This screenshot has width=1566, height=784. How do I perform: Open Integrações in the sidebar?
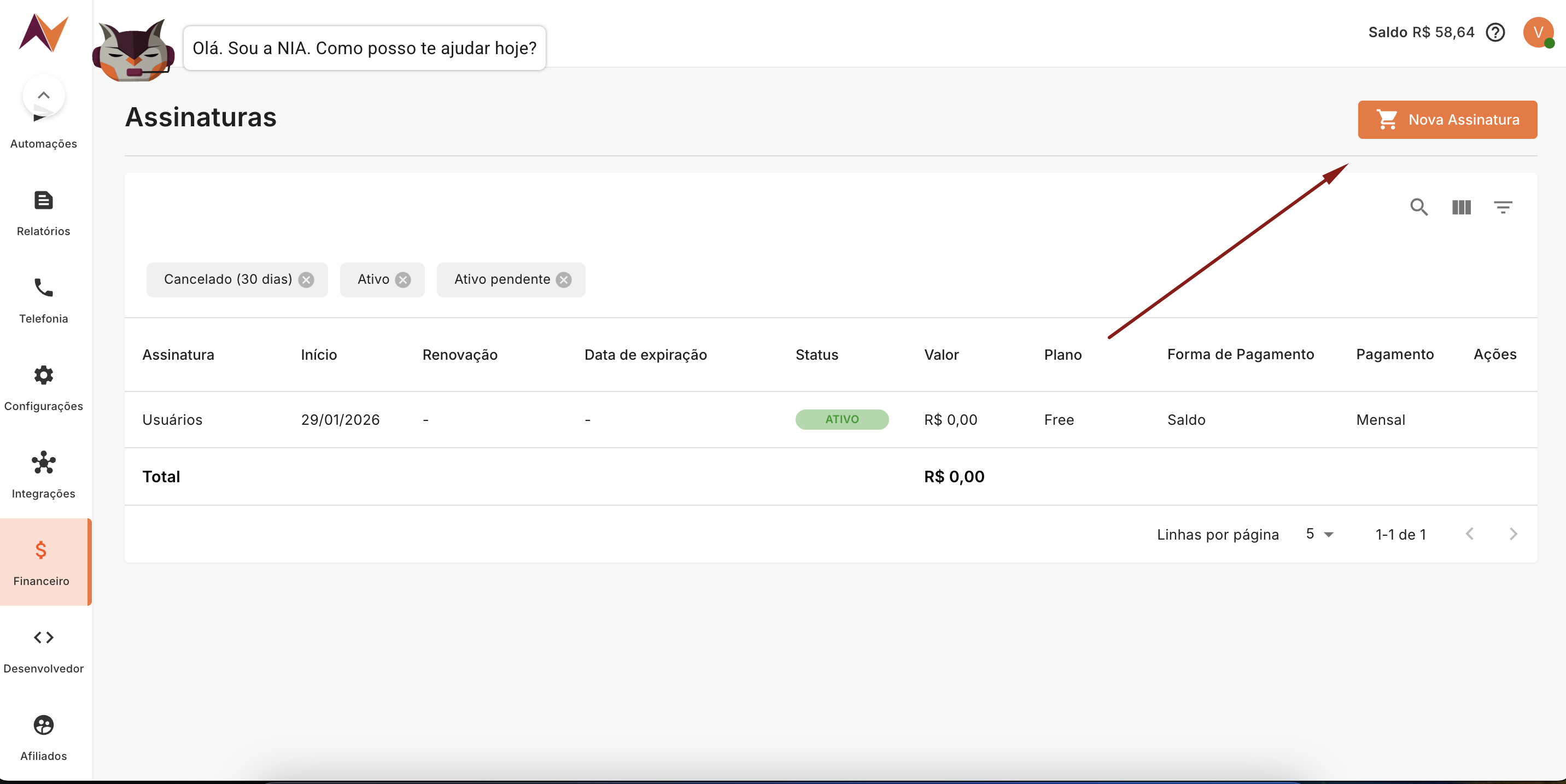[x=43, y=475]
